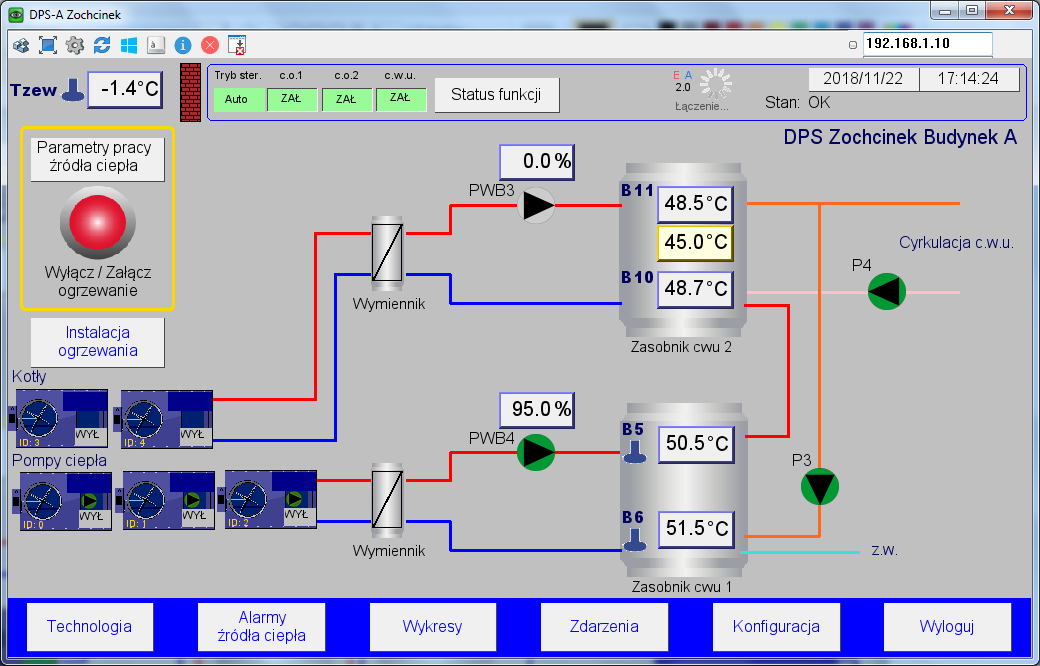Click the B10 48.7°C temperature value
Screen dimensions: 1040x666
[696, 289]
